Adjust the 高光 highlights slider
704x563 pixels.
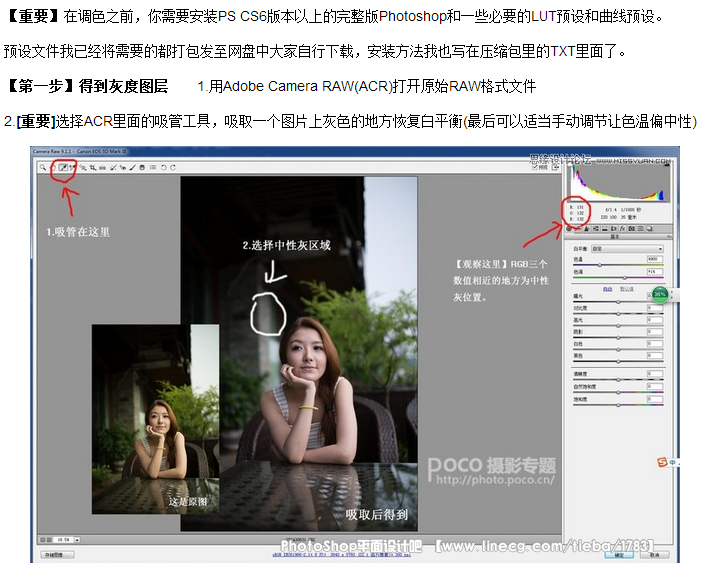[618, 325]
